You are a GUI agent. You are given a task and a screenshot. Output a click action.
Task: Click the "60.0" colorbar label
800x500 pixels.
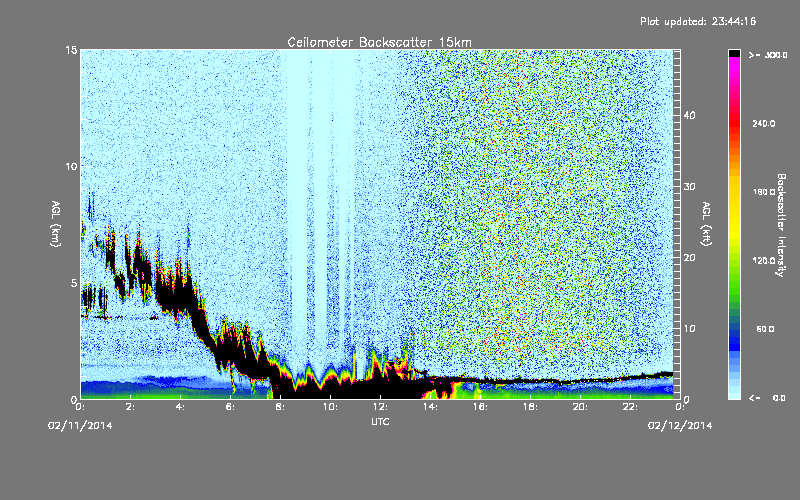[x=765, y=329]
